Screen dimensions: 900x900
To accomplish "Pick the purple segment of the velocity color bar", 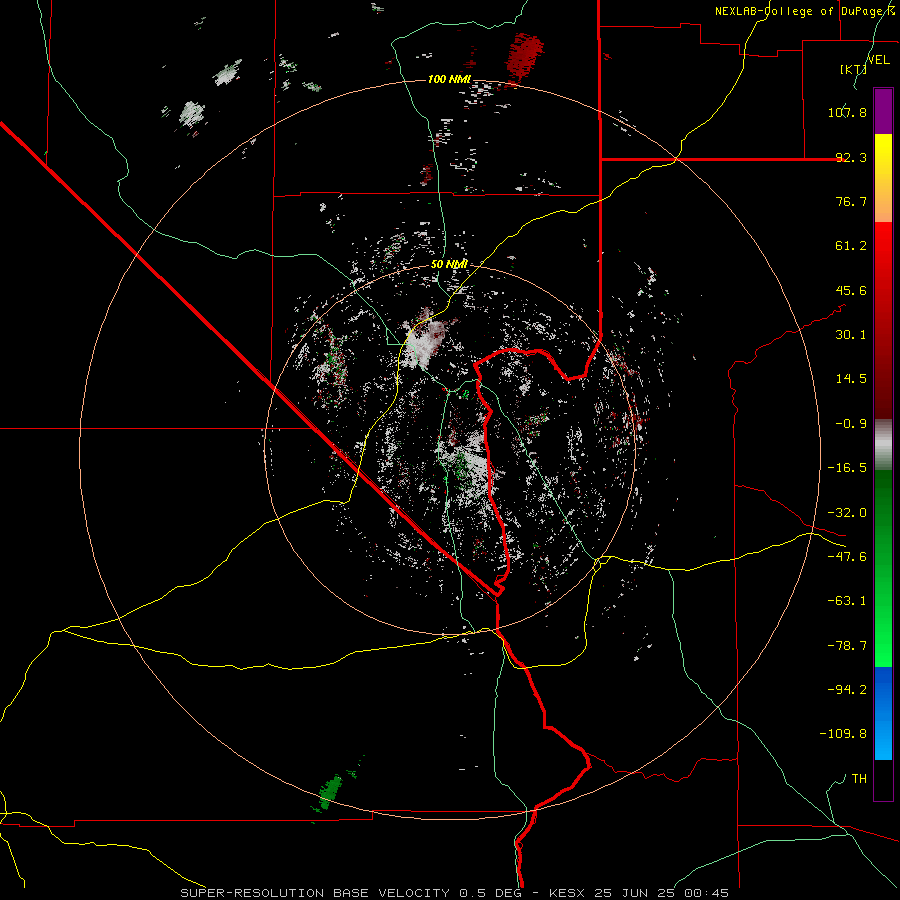I will tap(883, 111).
